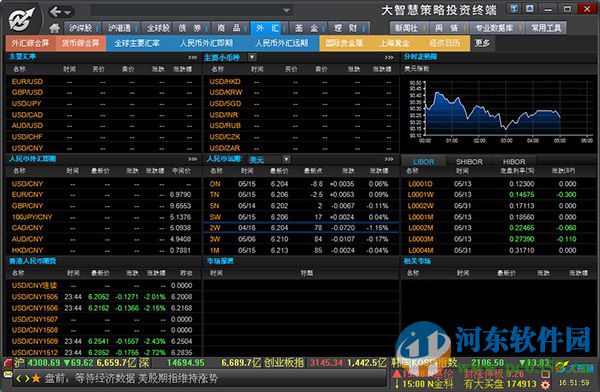Select the HKD/CNY row
Screen dimensions: 600x392
pyautogui.click(x=103, y=250)
